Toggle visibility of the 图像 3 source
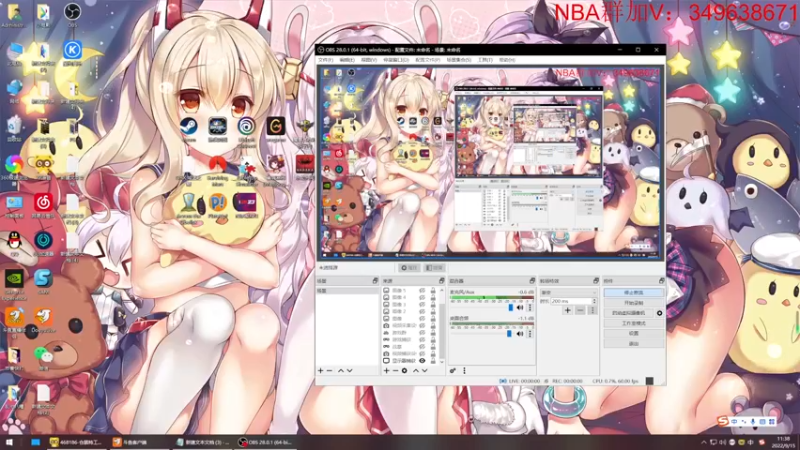 (x=422, y=304)
